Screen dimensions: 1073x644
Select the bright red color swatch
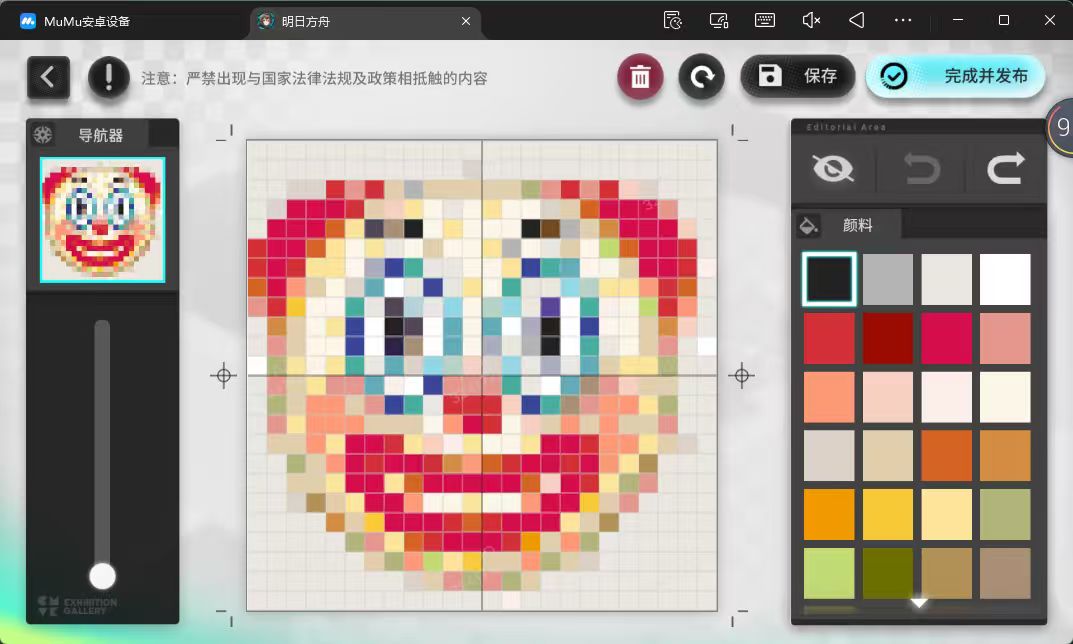(829, 338)
